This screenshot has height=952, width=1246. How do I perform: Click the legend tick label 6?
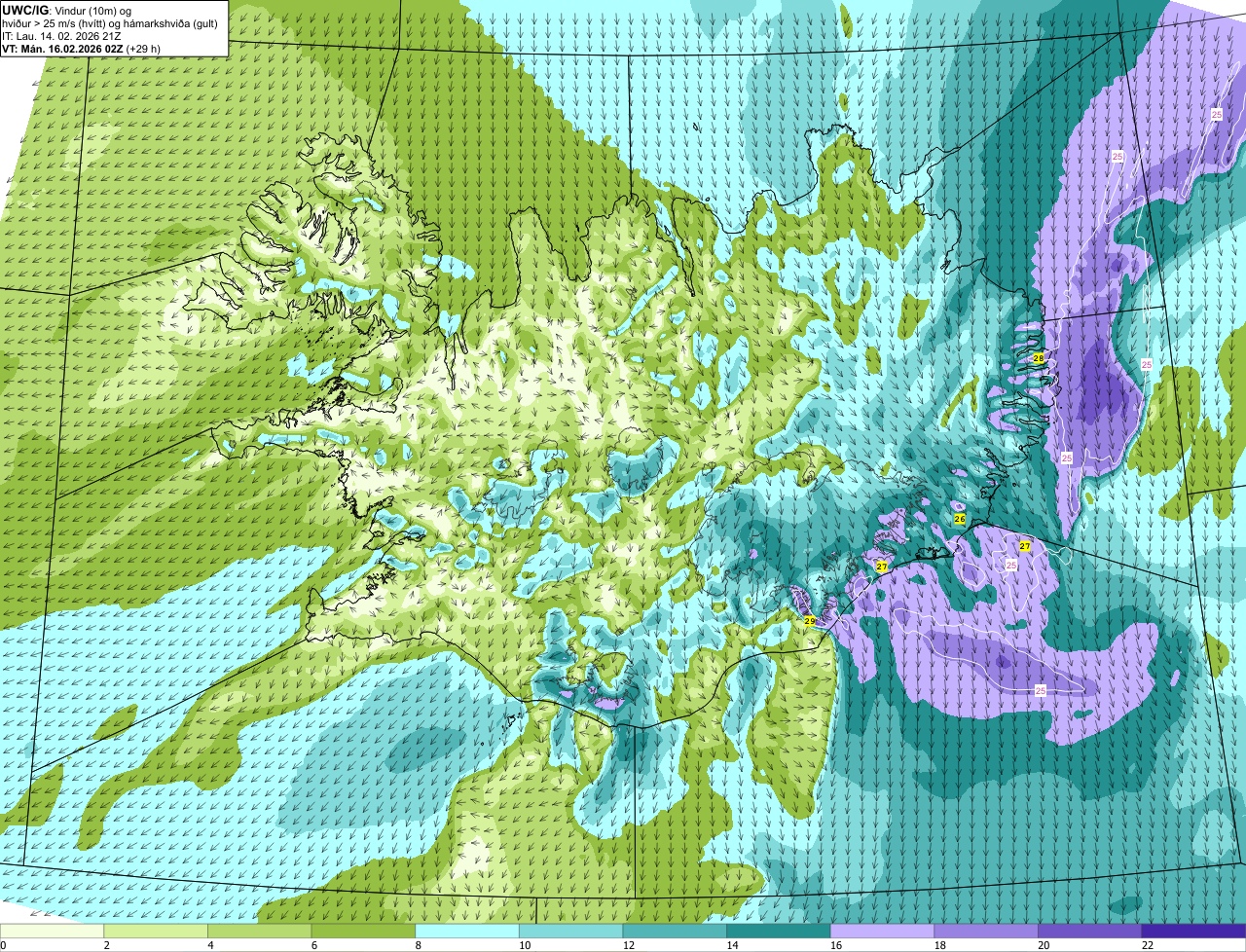click(x=313, y=945)
